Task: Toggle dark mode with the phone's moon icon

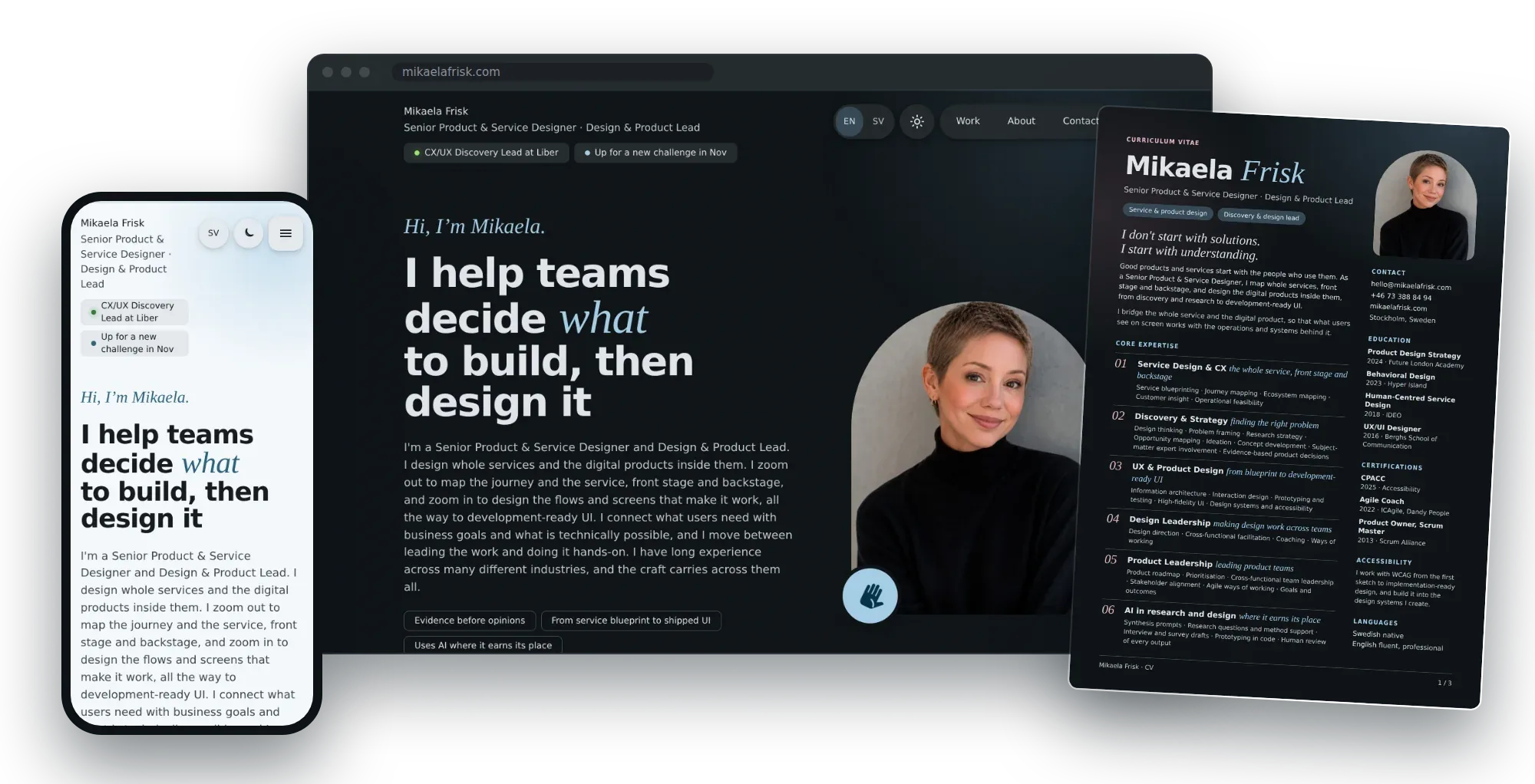Action: [249, 233]
